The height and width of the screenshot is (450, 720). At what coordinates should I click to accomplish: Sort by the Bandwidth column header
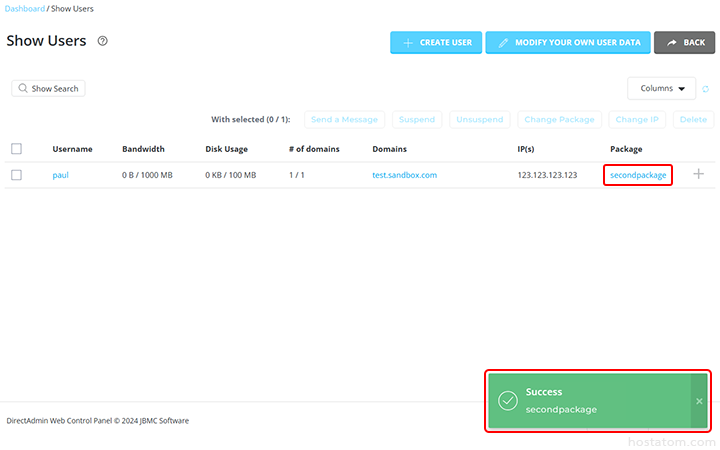tap(144, 149)
